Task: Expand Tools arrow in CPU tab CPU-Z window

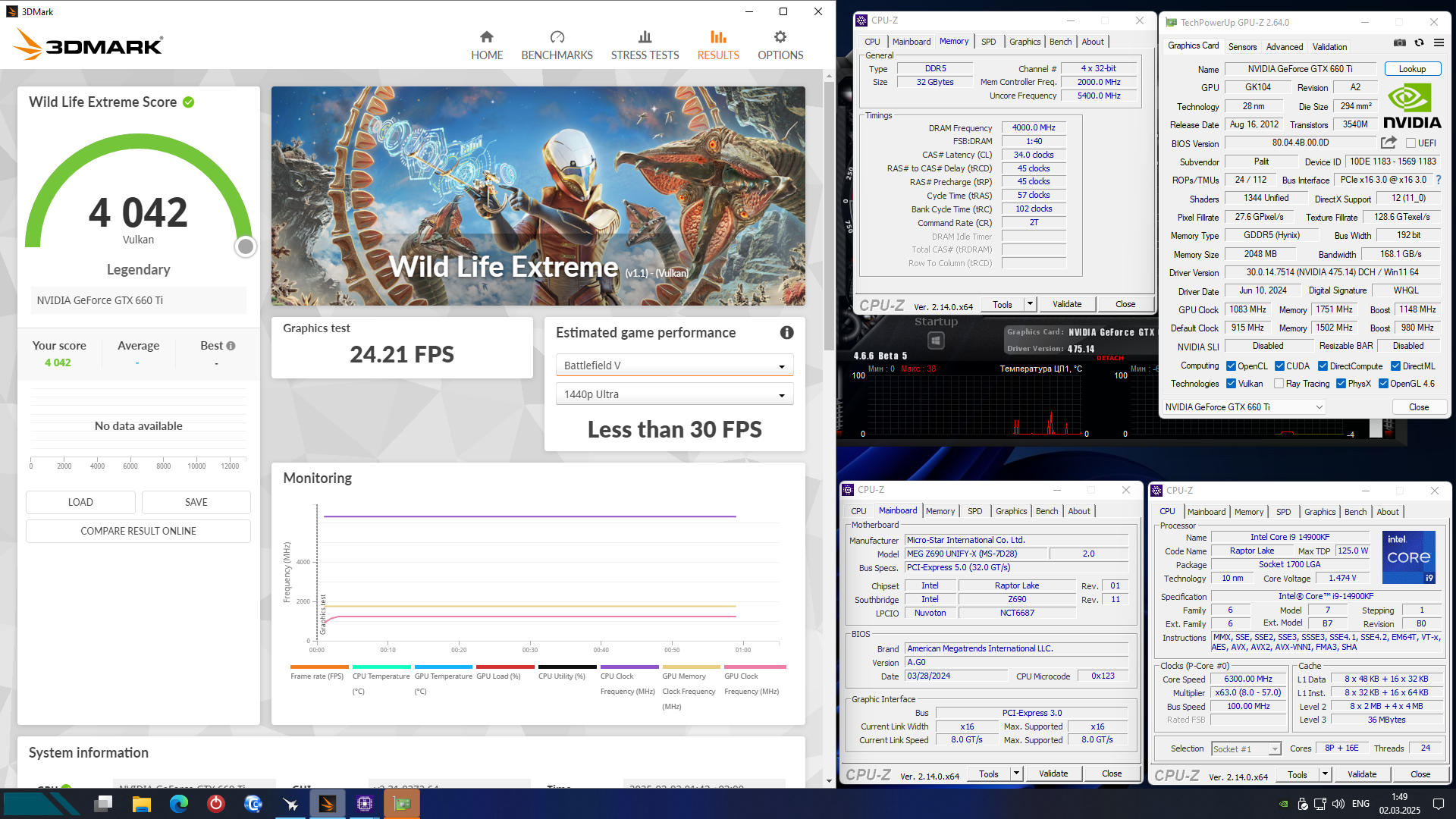Action: point(1325,774)
